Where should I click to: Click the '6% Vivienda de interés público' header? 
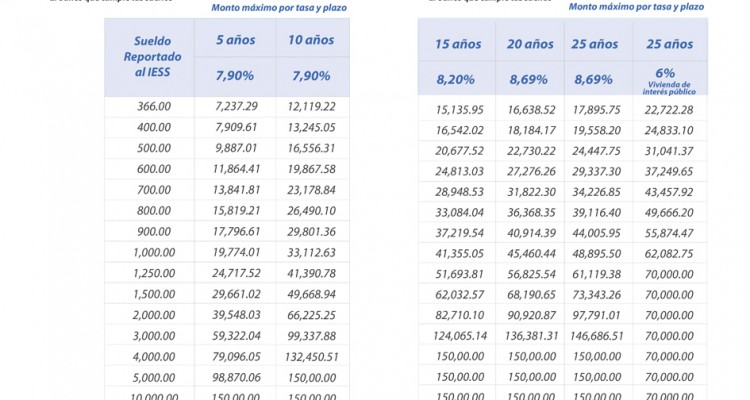tap(669, 76)
